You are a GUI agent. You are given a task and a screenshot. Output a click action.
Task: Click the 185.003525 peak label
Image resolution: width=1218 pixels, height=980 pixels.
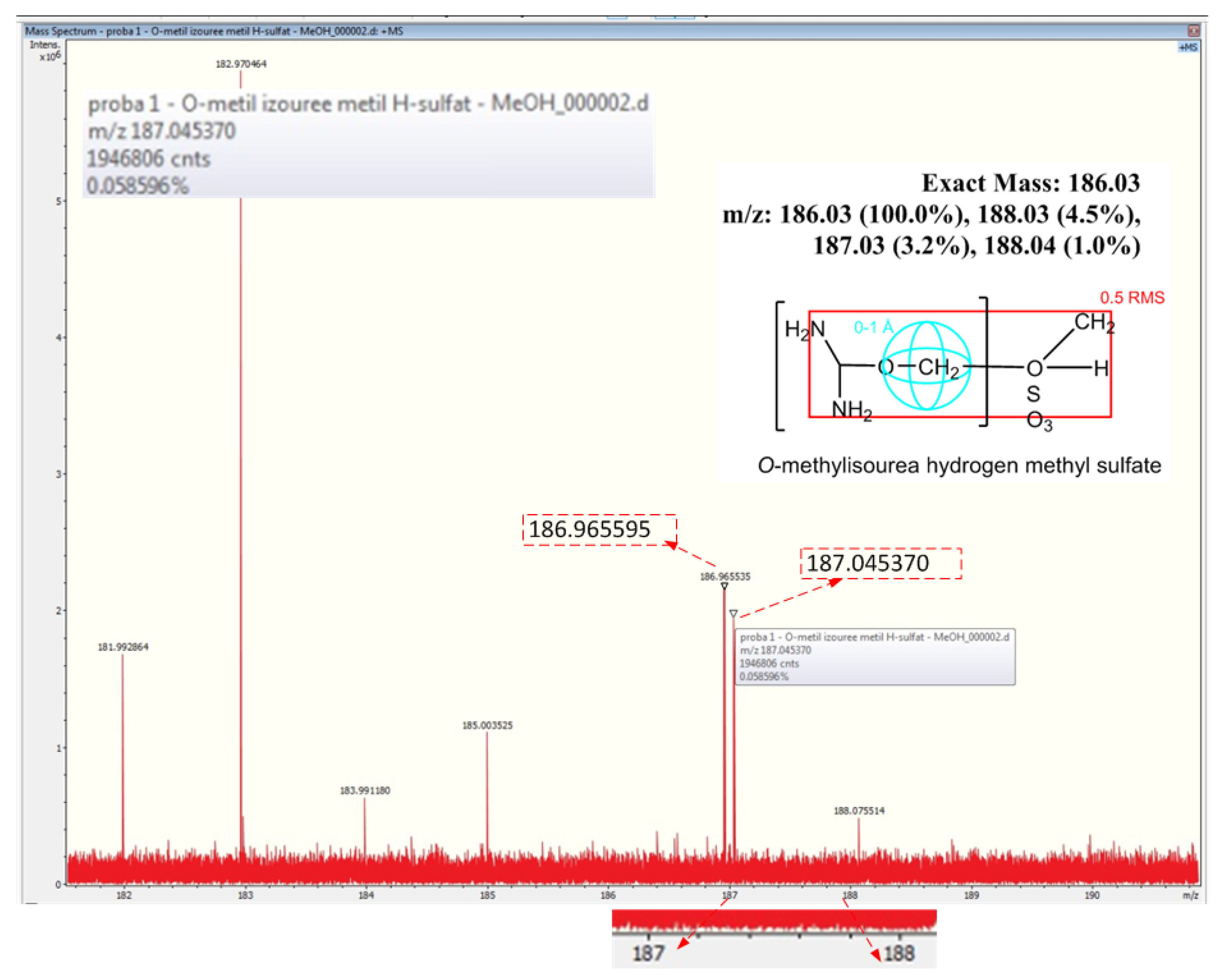pyautogui.click(x=488, y=725)
